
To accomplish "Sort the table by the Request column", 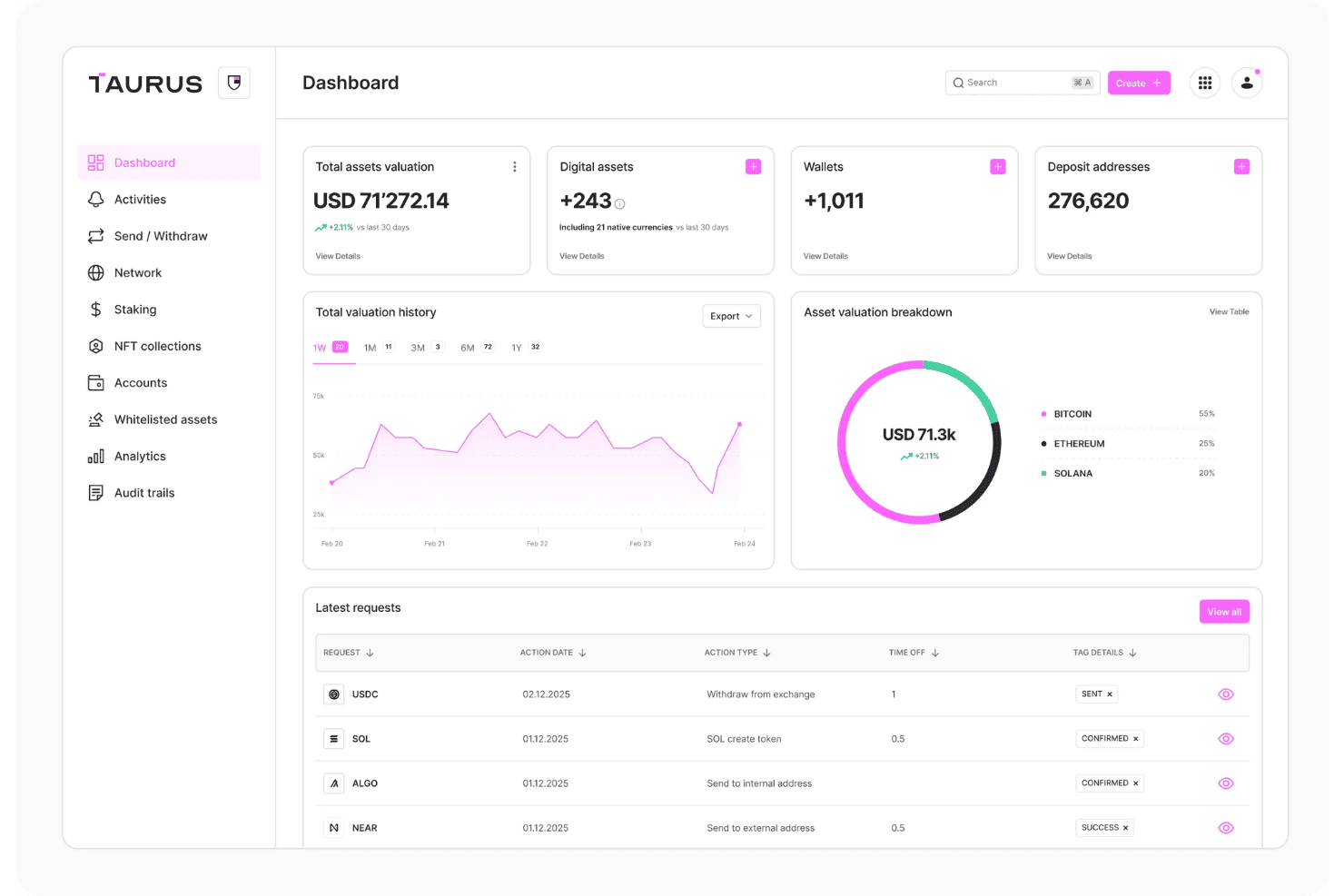I will click(349, 653).
